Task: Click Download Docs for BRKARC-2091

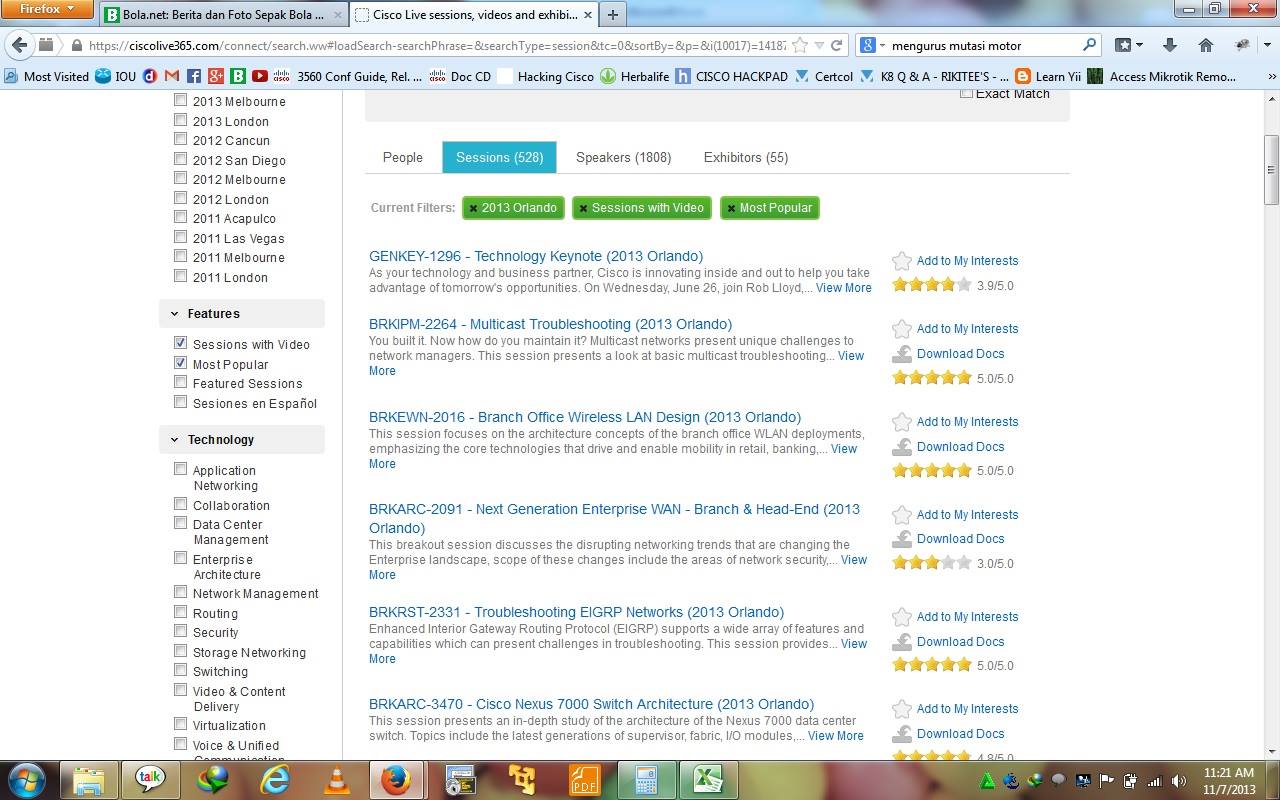Action: pos(960,539)
